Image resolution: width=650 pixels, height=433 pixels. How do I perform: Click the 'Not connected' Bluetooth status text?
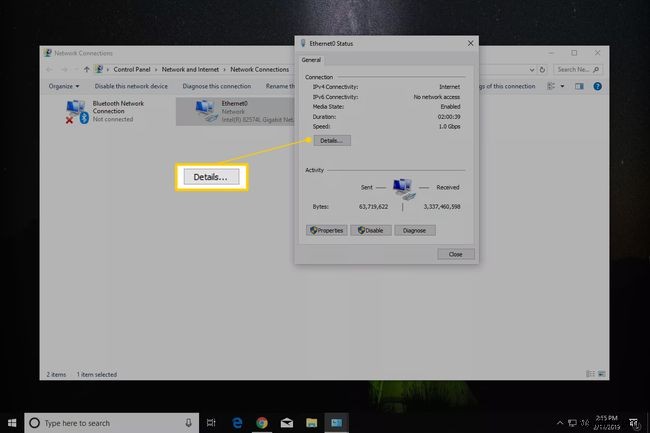click(113, 119)
